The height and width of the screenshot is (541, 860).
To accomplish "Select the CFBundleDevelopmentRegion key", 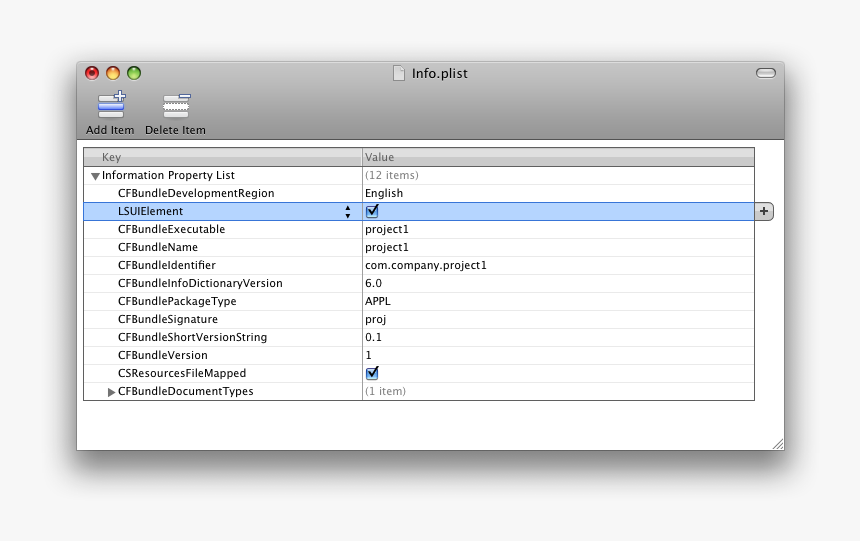I will point(196,193).
